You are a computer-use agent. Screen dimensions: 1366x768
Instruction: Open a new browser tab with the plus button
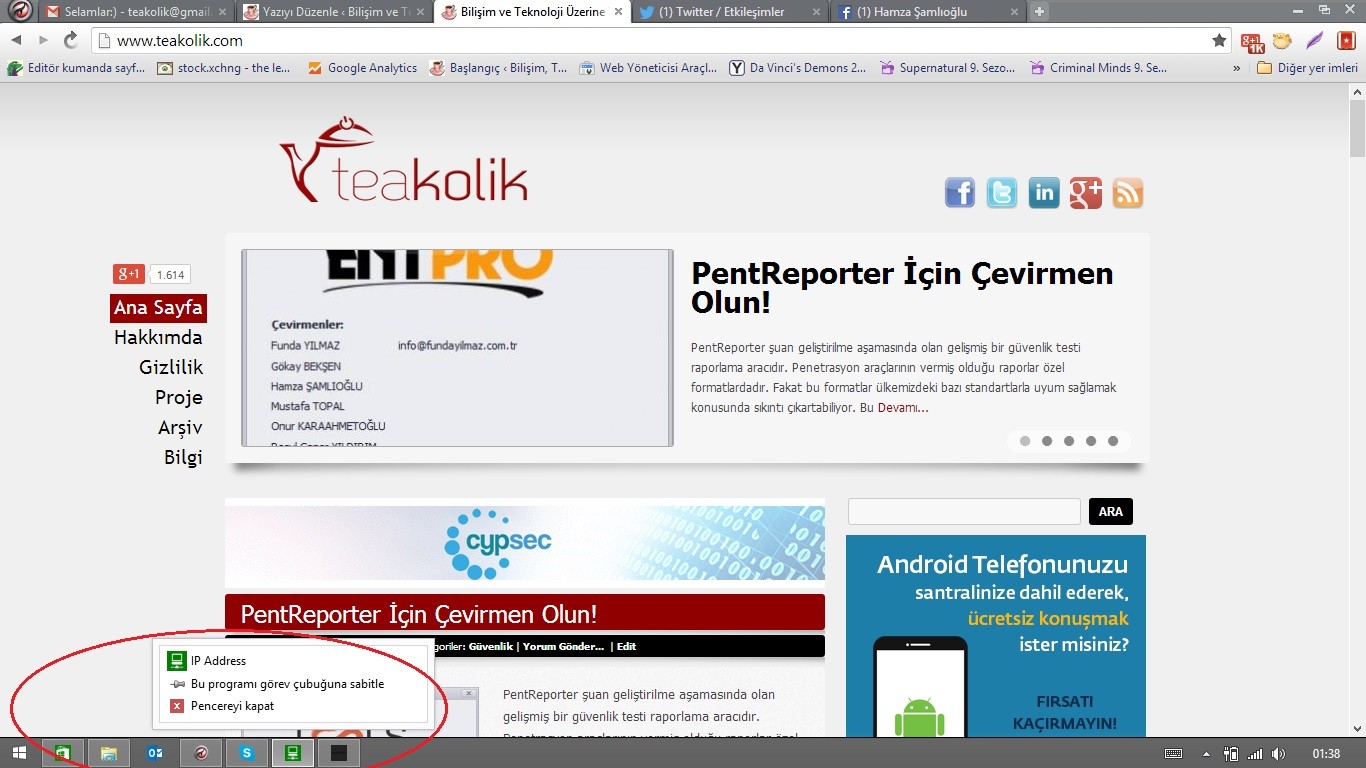click(x=1040, y=12)
